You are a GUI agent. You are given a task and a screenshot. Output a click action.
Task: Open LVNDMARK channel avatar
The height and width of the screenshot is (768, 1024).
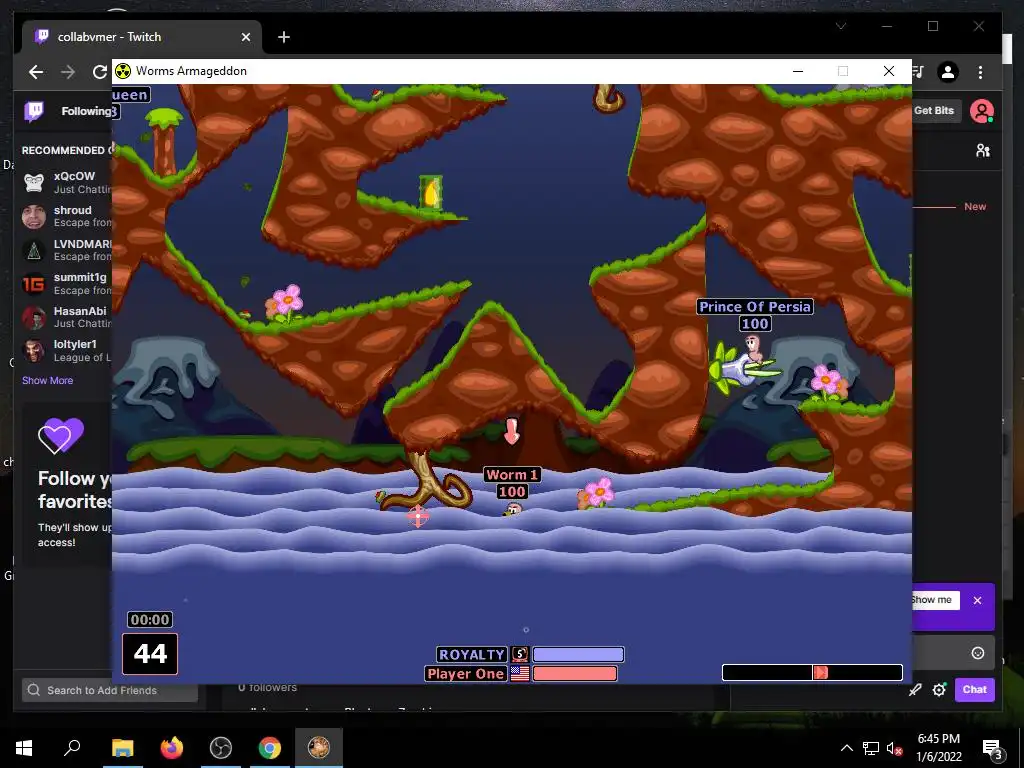34,250
